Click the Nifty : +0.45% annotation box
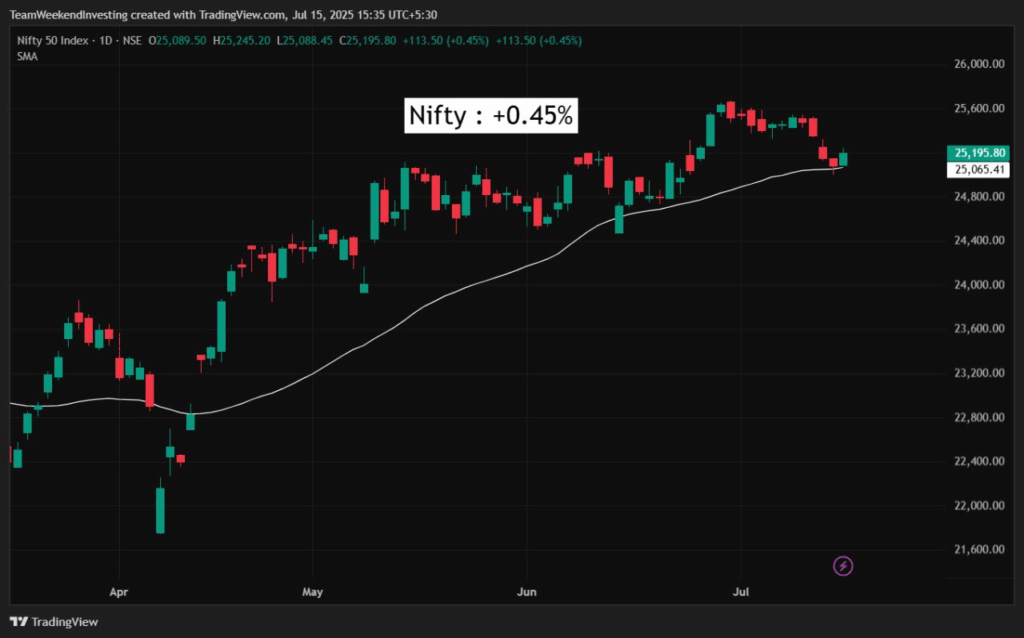1024x638 pixels. [x=491, y=116]
